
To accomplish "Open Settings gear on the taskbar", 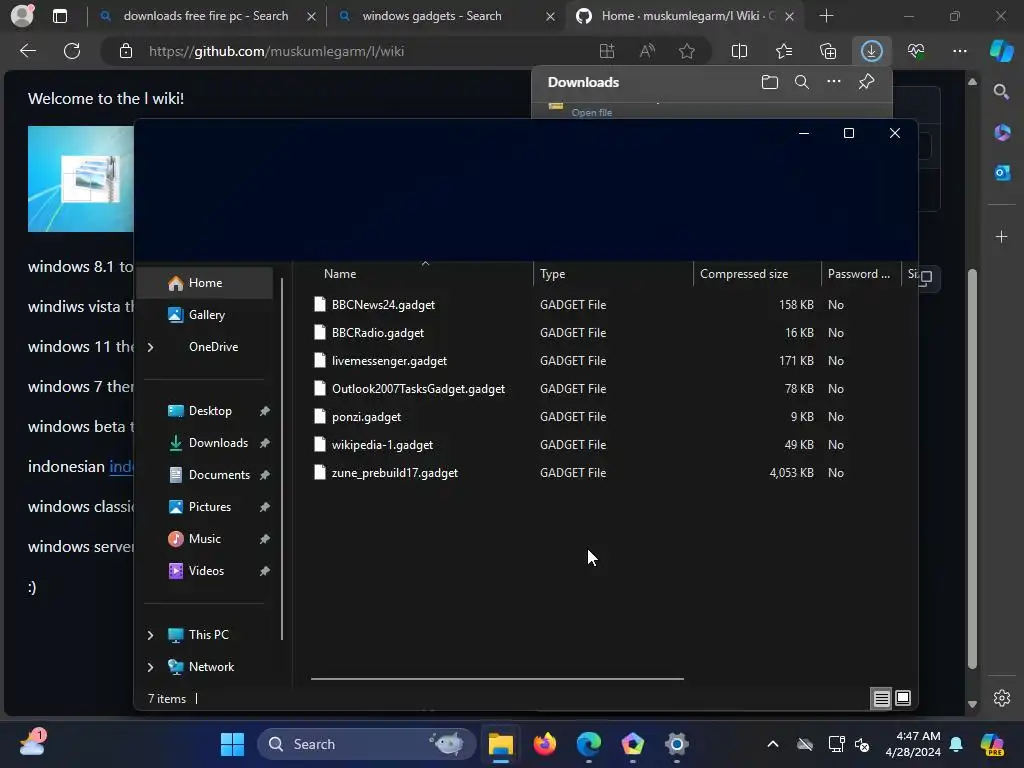I will tap(677, 744).
